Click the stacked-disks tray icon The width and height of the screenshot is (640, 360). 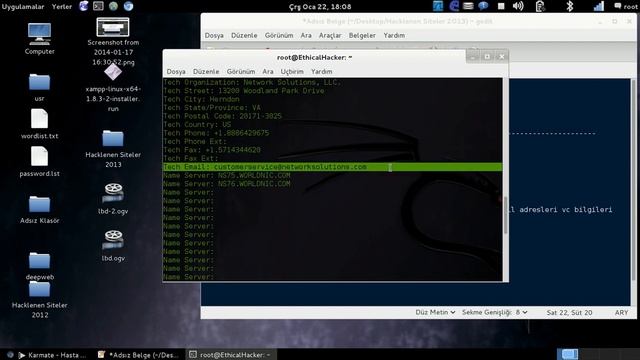[468, 6]
